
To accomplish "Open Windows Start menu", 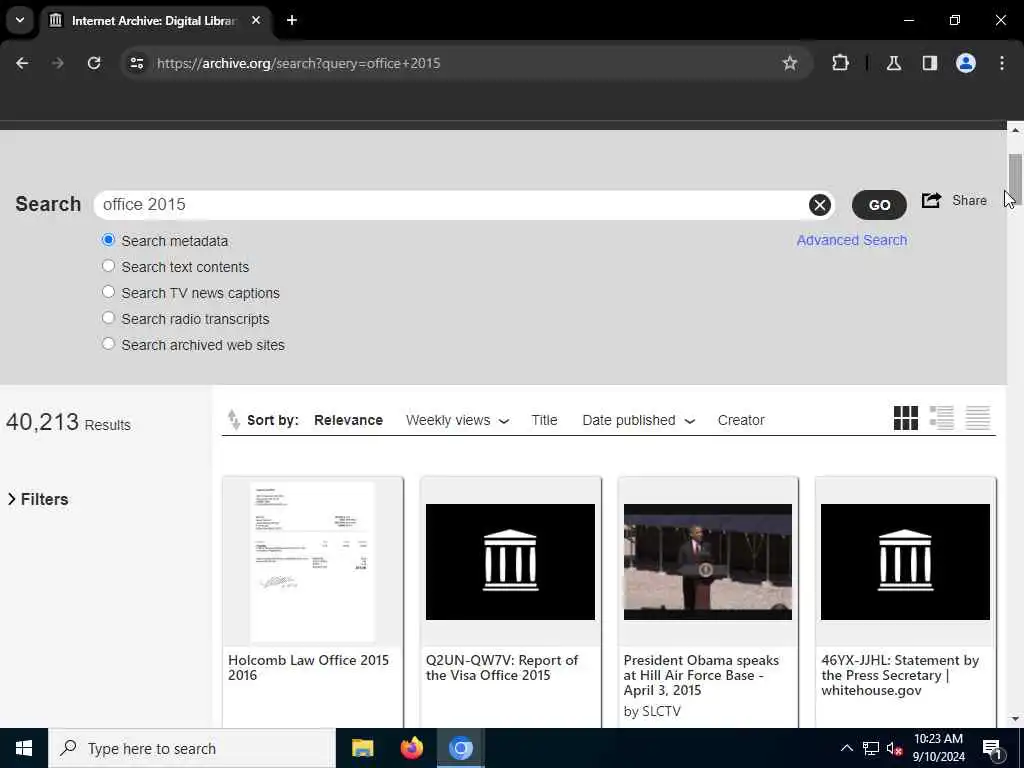I will [x=24, y=748].
